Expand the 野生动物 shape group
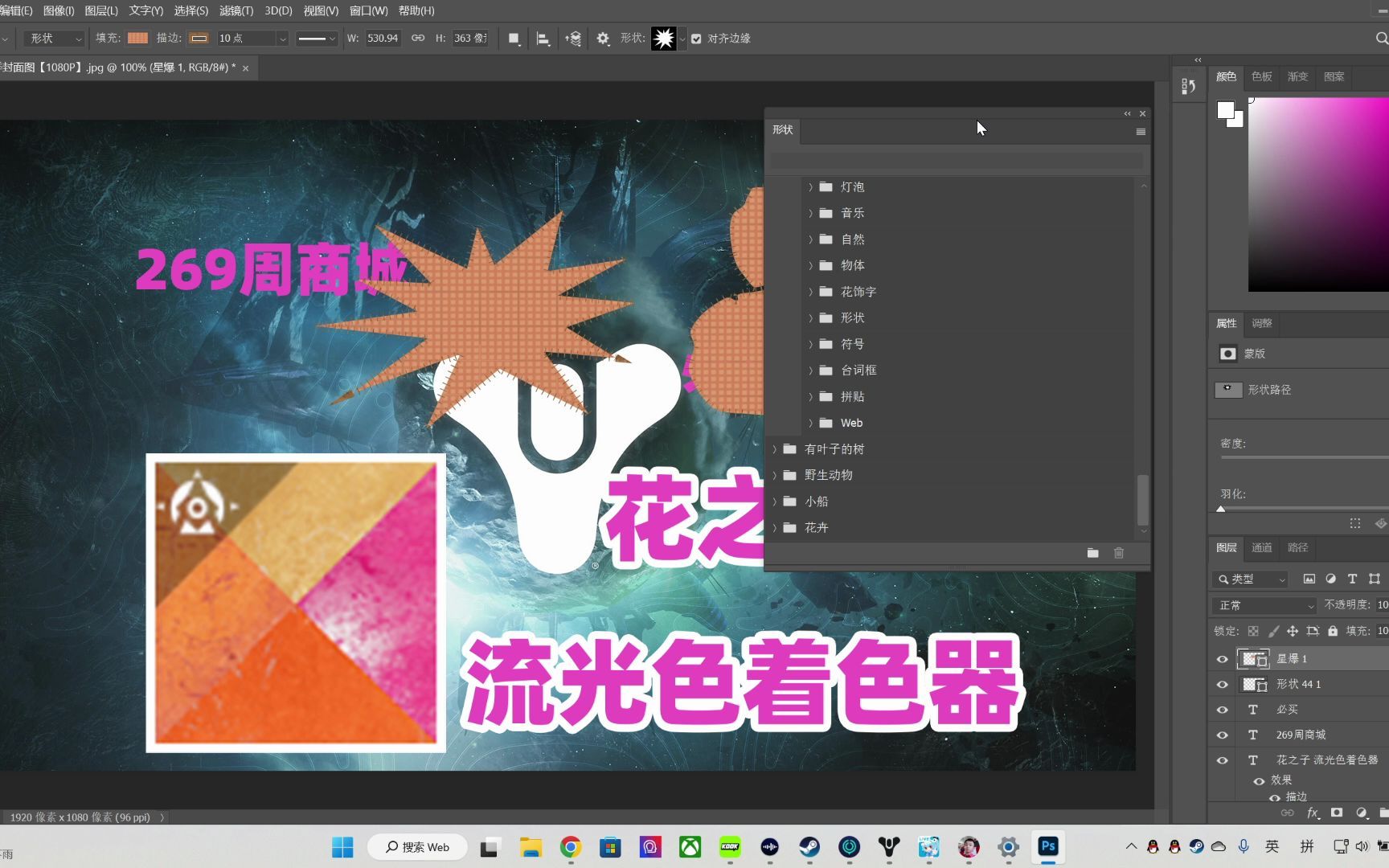1389x868 pixels. (775, 476)
